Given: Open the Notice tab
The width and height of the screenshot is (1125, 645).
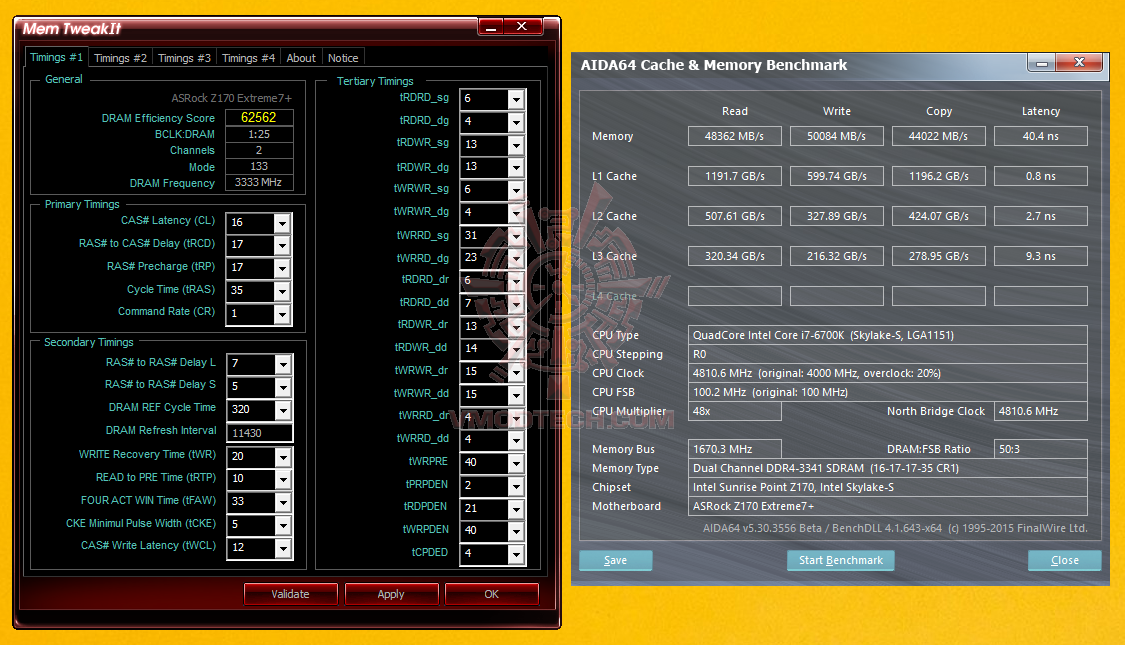Looking at the screenshot, I should point(343,58).
